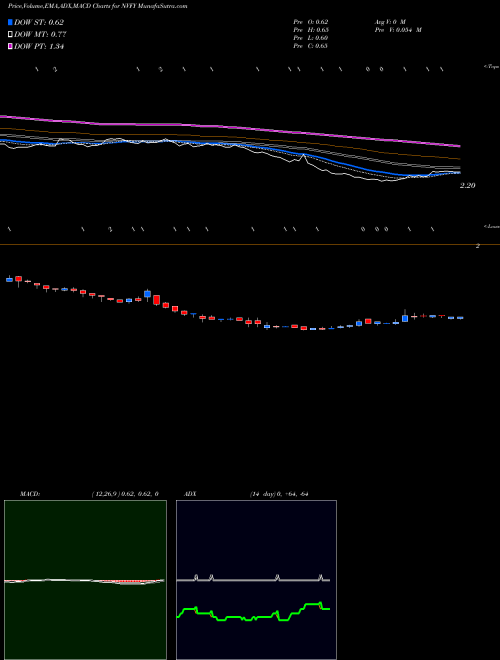The width and height of the screenshot is (500, 660).
Task: Select the 'DOW ST: 0.62' legend label
Action: [x=39, y=22]
